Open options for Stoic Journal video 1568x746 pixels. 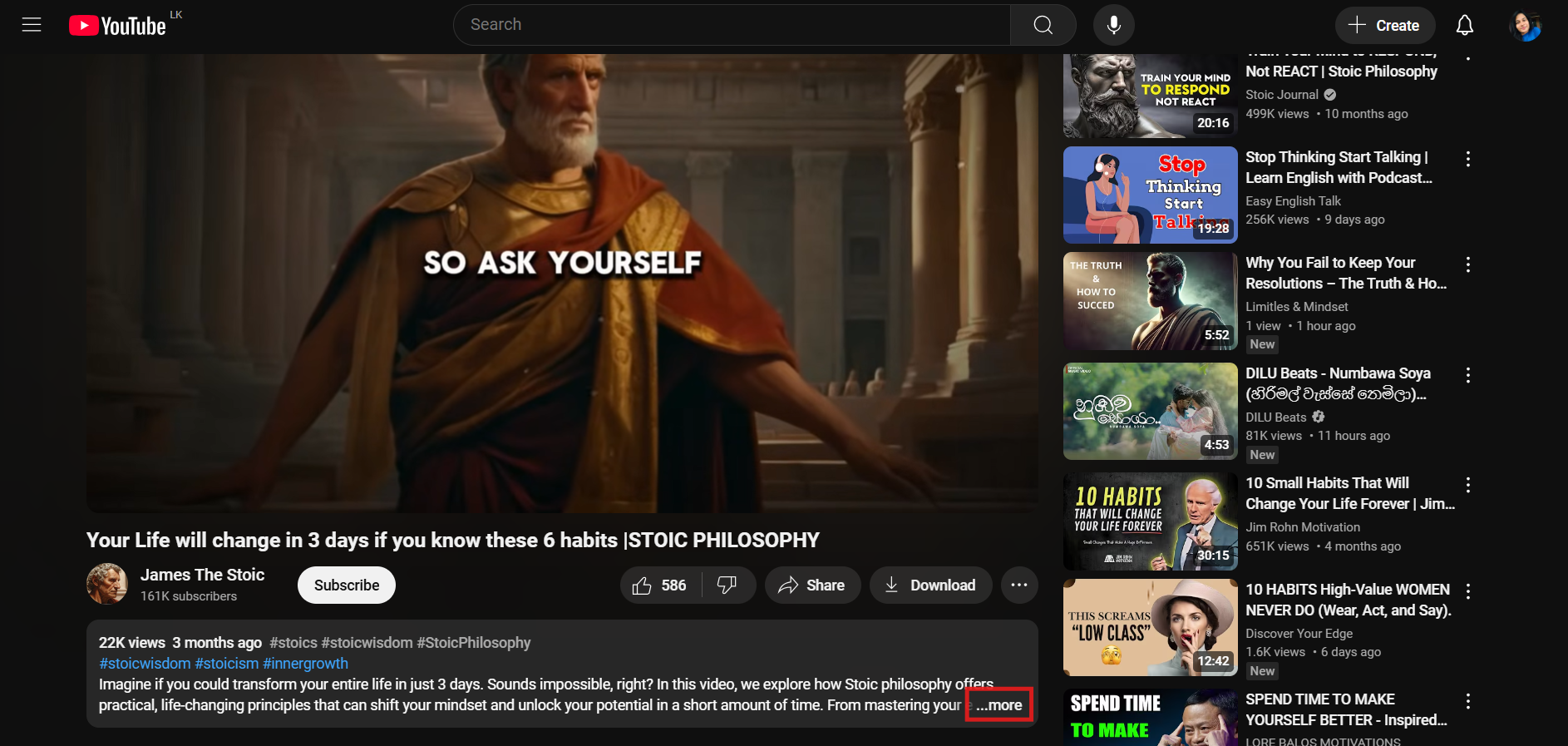pyautogui.click(x=1468, y=57)
